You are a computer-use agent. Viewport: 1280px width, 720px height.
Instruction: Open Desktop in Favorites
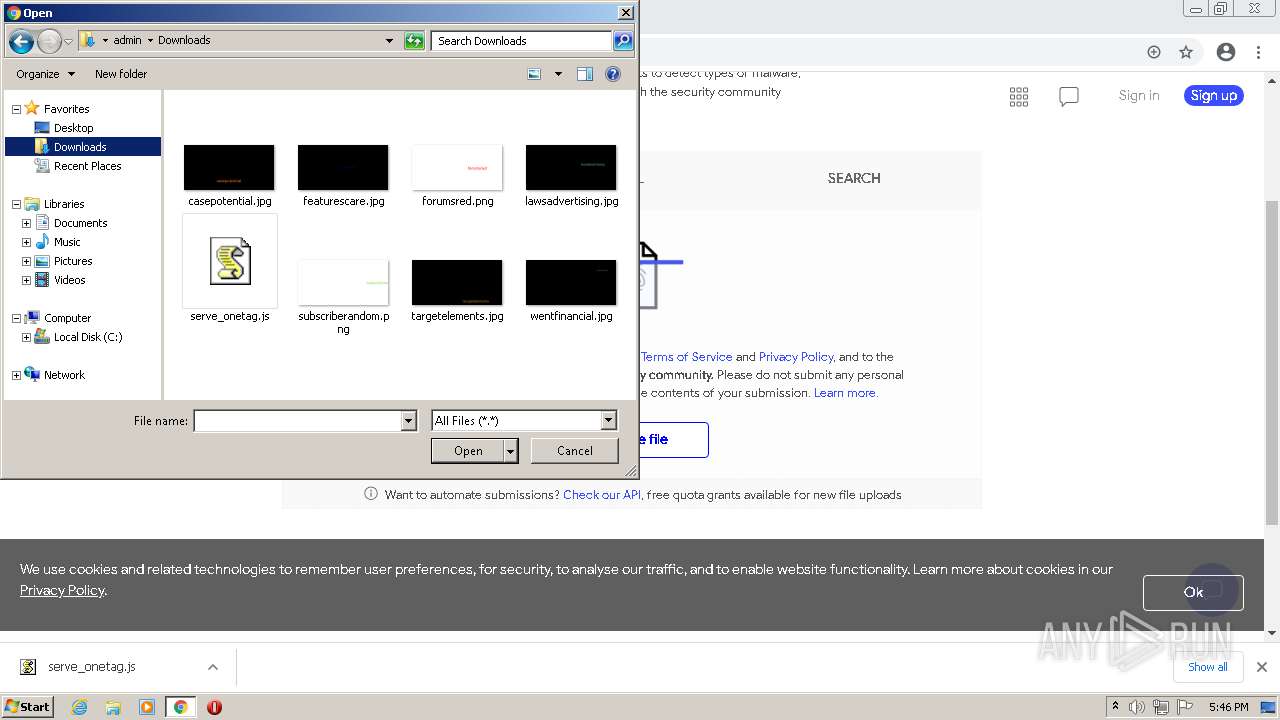(73, 128)
